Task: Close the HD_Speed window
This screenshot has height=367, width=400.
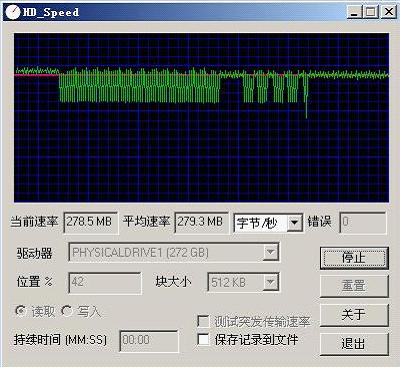Action: click(x=388, y=12)
